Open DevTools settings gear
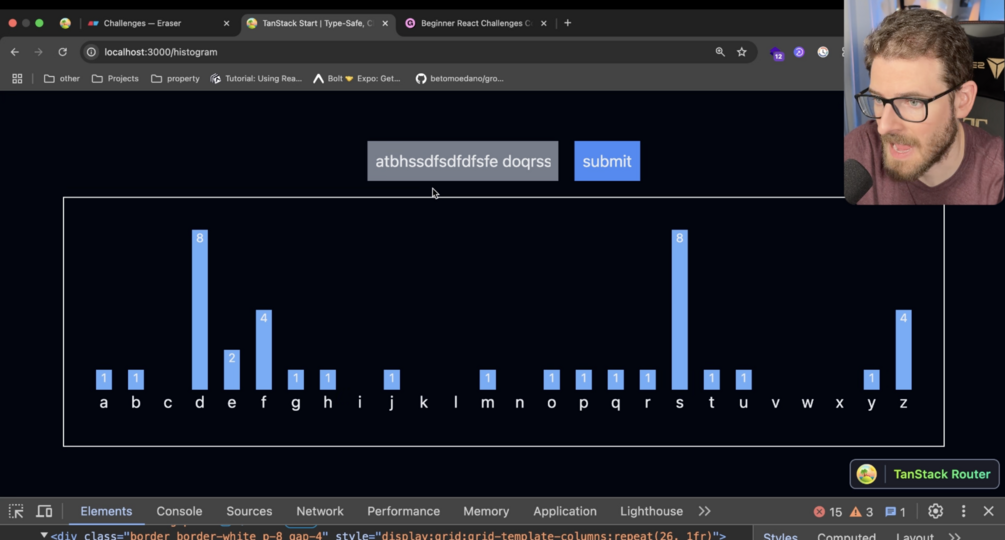Image resolution: width=1005 pixels, height=540 pixels. [935, 511]
